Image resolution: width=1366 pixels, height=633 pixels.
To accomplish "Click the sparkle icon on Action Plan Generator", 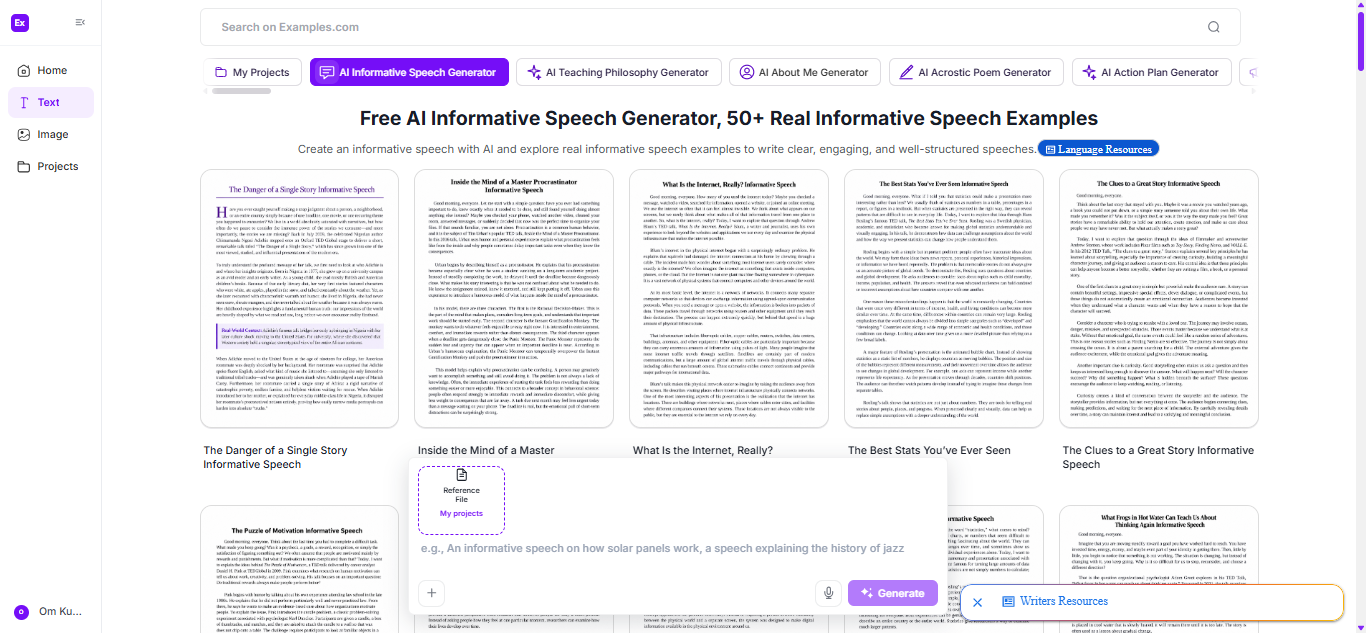I will click(x=1090, y=72).
